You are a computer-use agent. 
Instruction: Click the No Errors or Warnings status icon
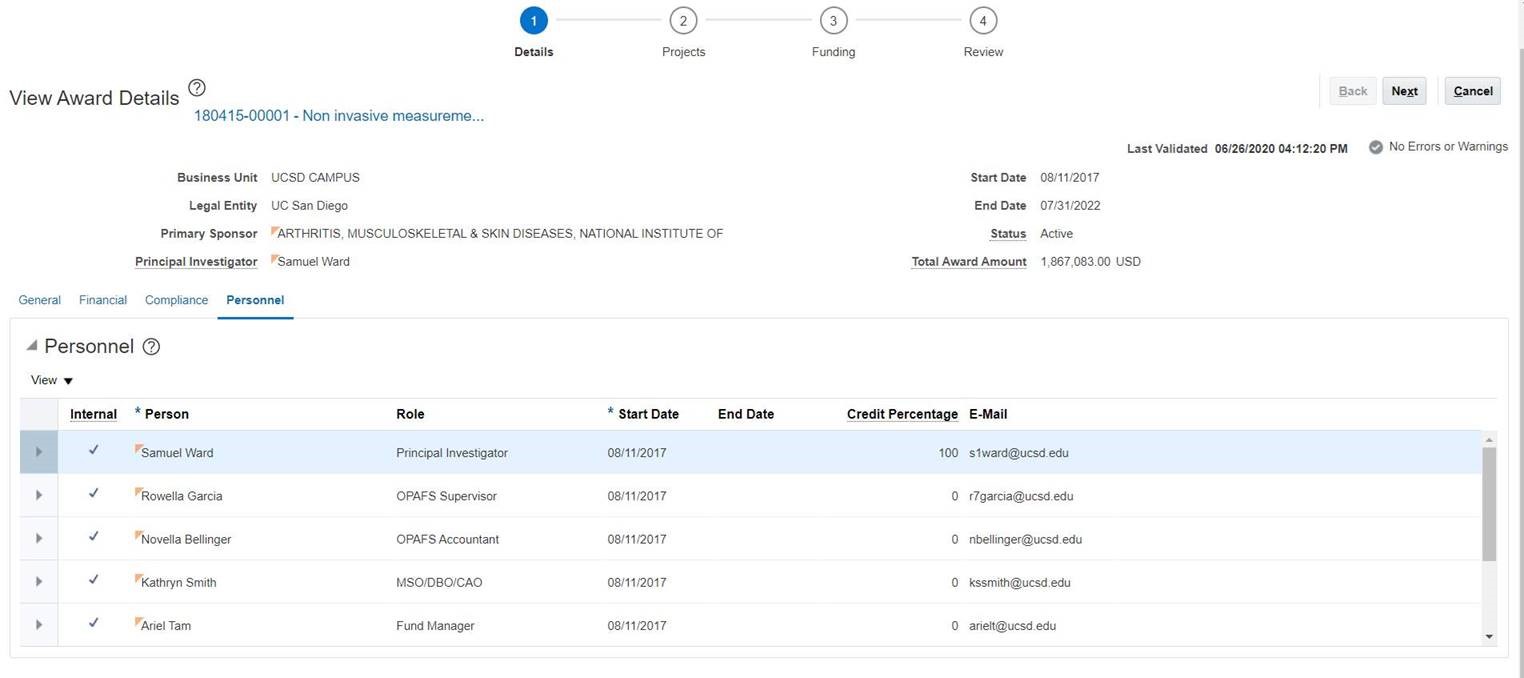(1376, 146)
